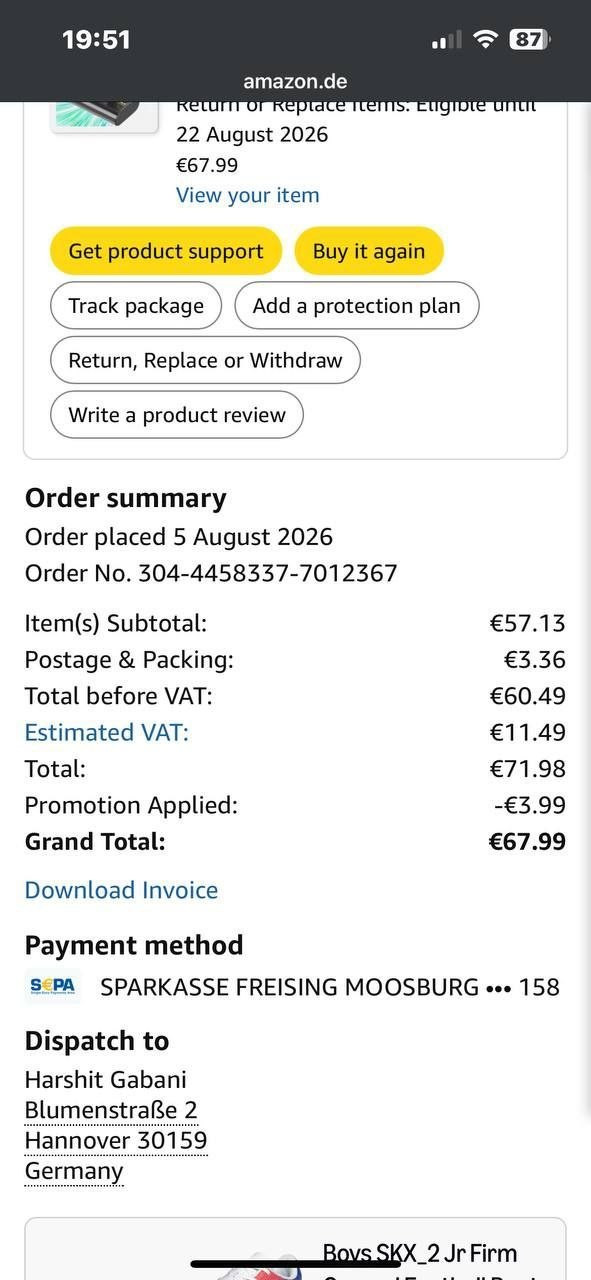Viewport: 591px width, 1280px height.
Task: Tap the SEPA payment logo icon
Action: [x=52, y=987]
